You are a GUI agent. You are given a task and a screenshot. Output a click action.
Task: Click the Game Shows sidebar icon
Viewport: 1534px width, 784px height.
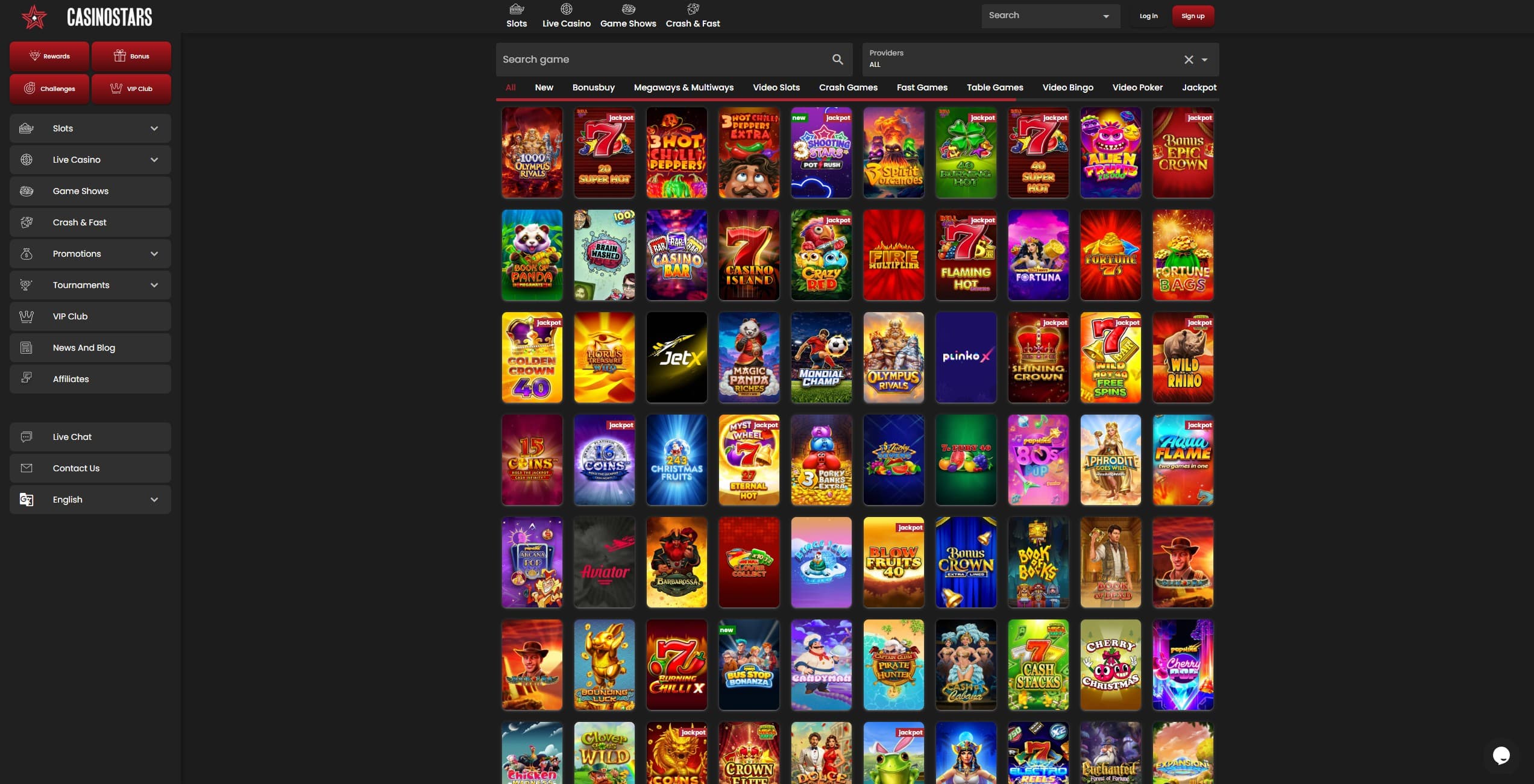coord(26,191)
